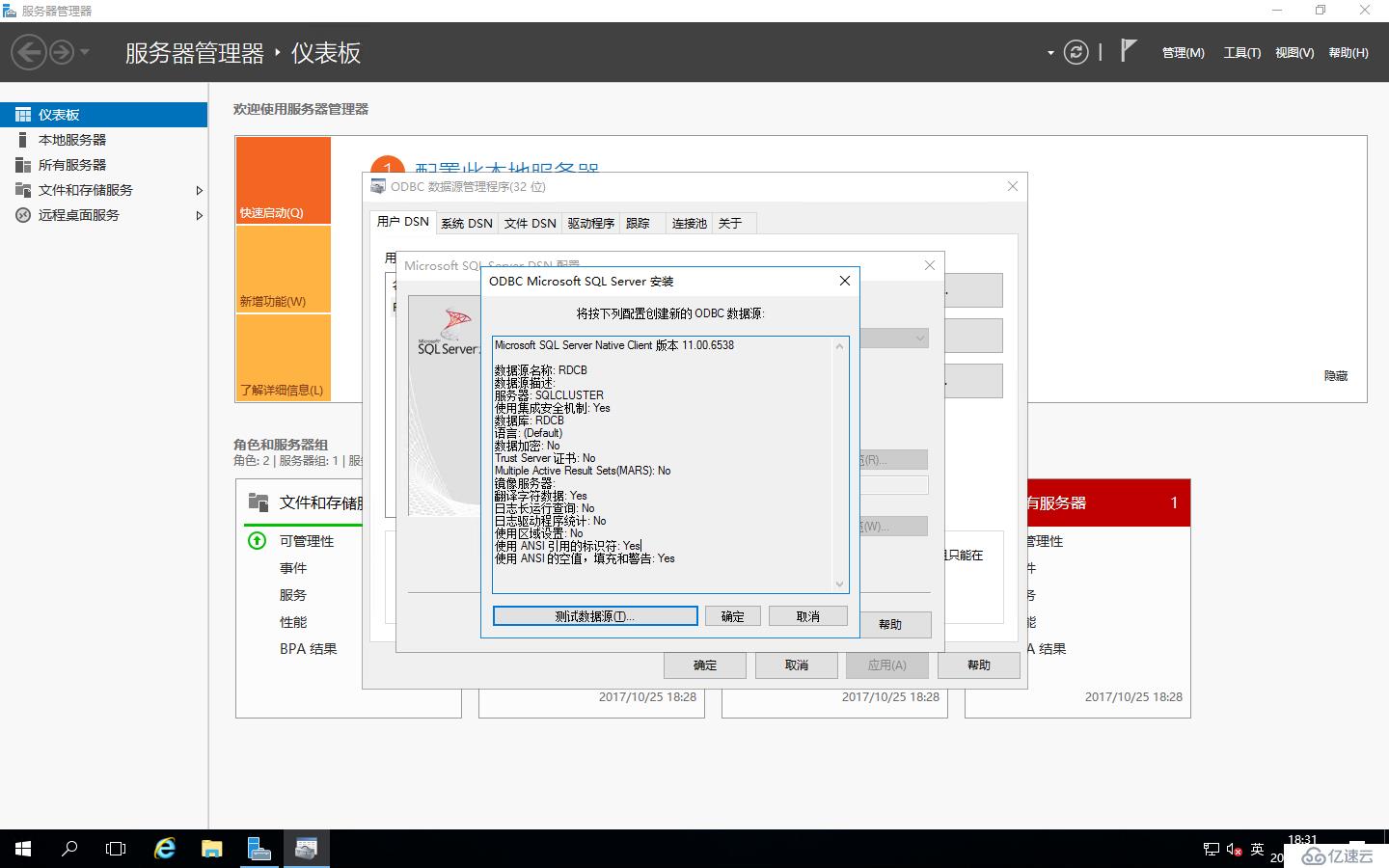Switch to the 驱动程序 tab
Image resolution: width=1389 pixels, height=868 pixels.
pyautogui.click(x=591, y=223)
